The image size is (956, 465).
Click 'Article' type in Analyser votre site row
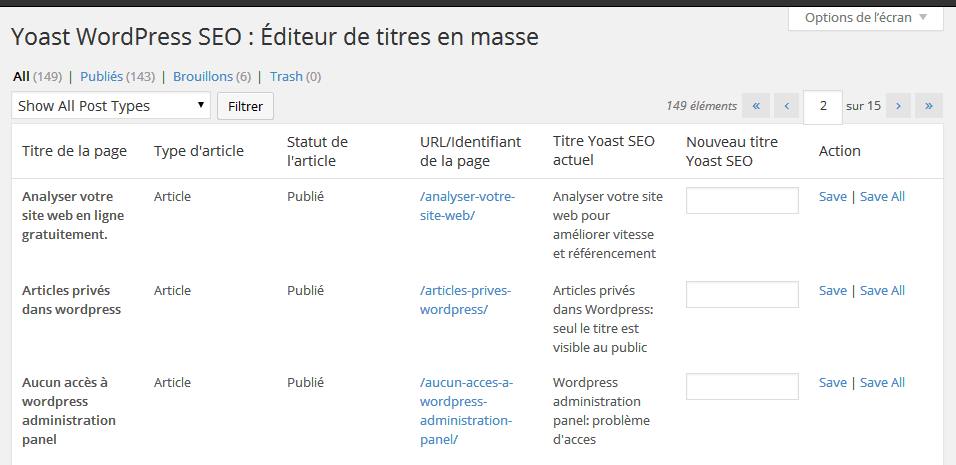pos(172,196)
